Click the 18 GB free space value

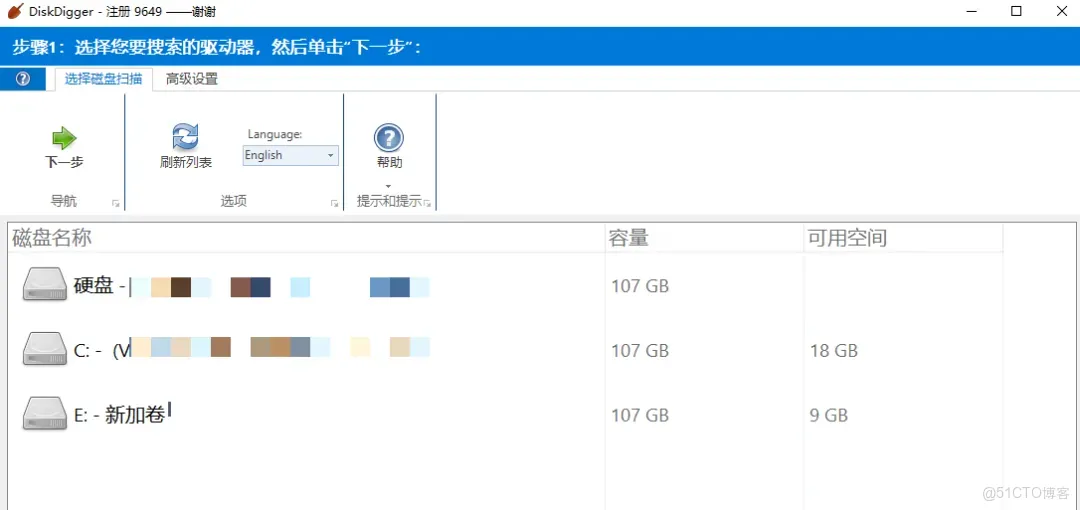(x=833, y=351)
